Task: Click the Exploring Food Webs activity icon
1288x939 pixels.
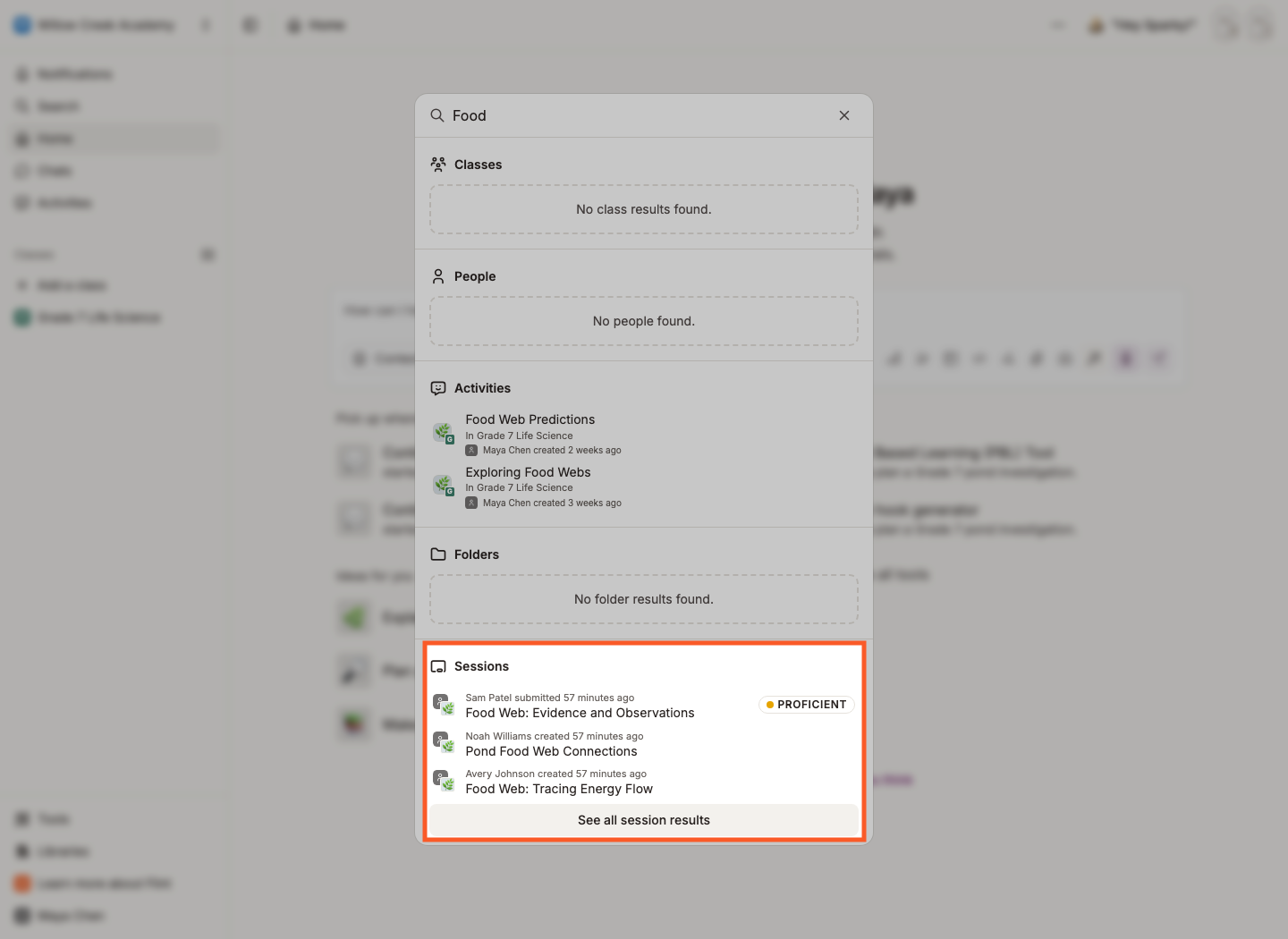Action: tap(443, 485)
